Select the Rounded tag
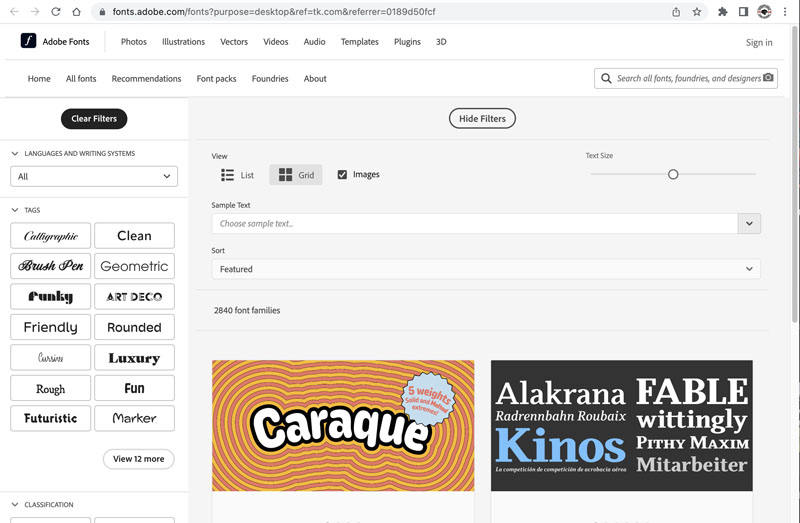This screenshot has width=800, height=523. 134,327
